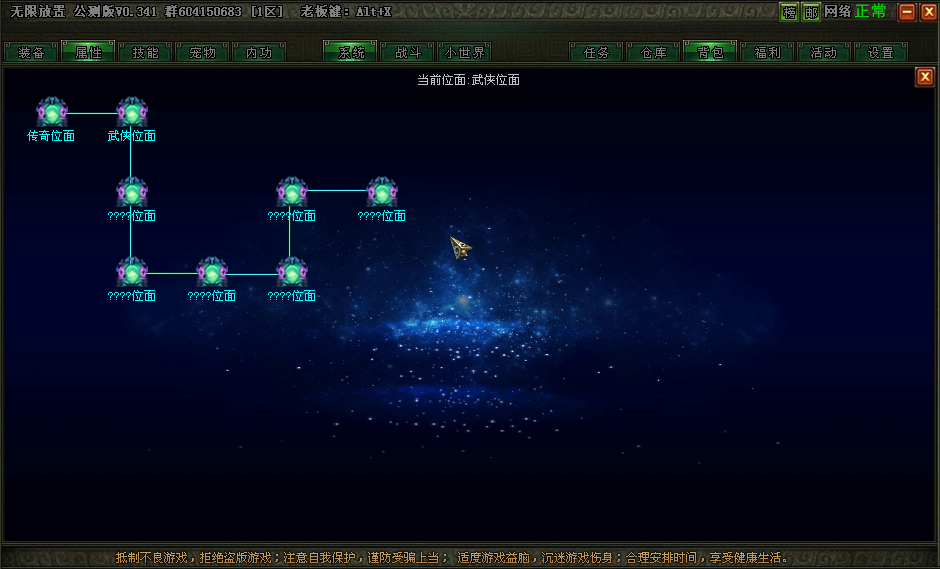
Task: Click the locked orb directly below 武侠位面
Action: [132, 192]
